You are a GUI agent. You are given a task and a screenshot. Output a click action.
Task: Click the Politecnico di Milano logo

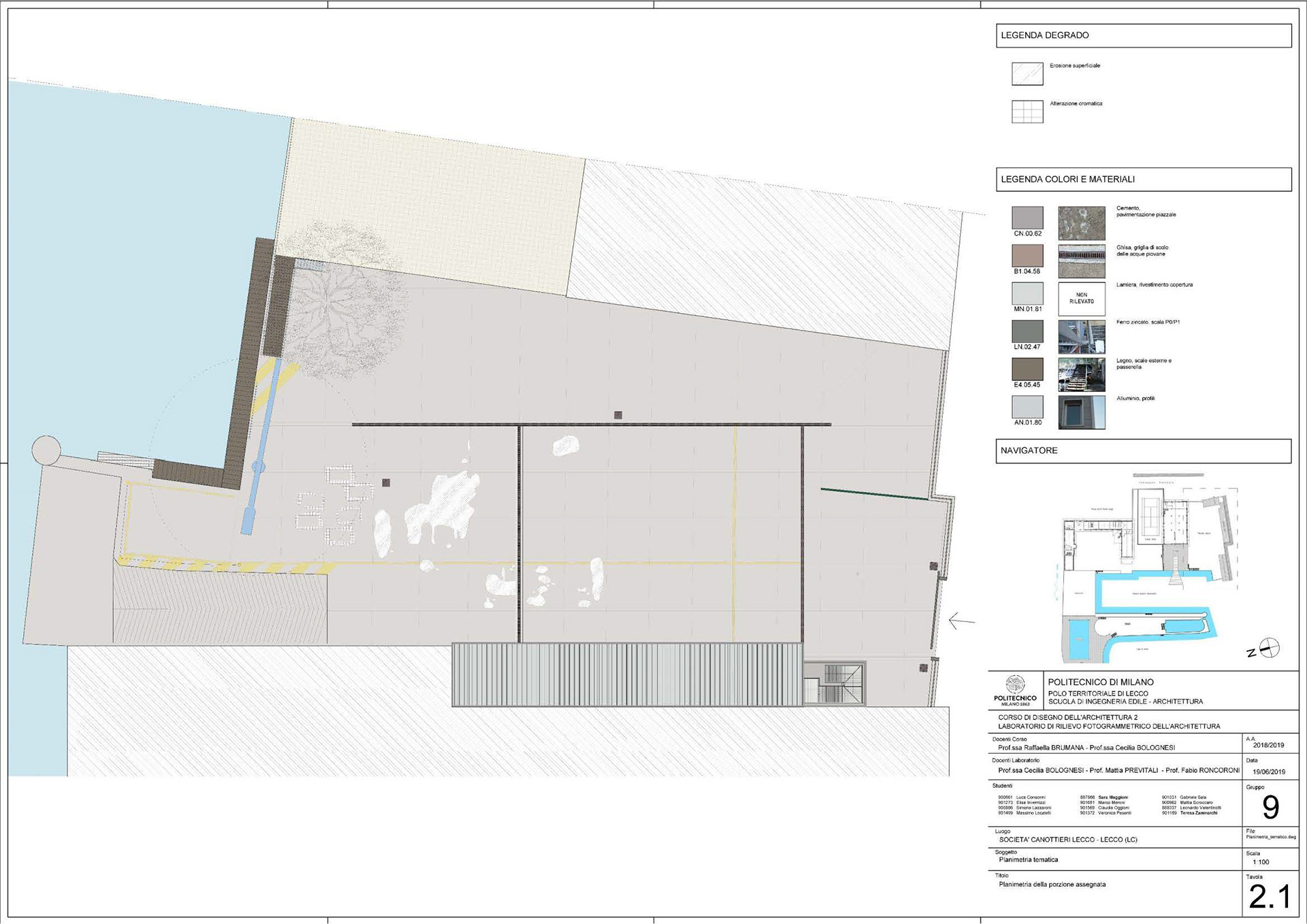(x=1015, y=689)
